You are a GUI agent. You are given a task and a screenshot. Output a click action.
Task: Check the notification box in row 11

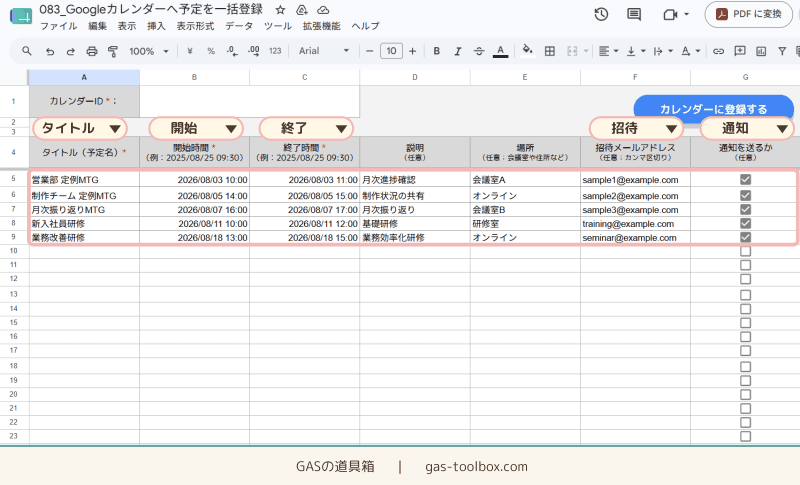point(745,265)
